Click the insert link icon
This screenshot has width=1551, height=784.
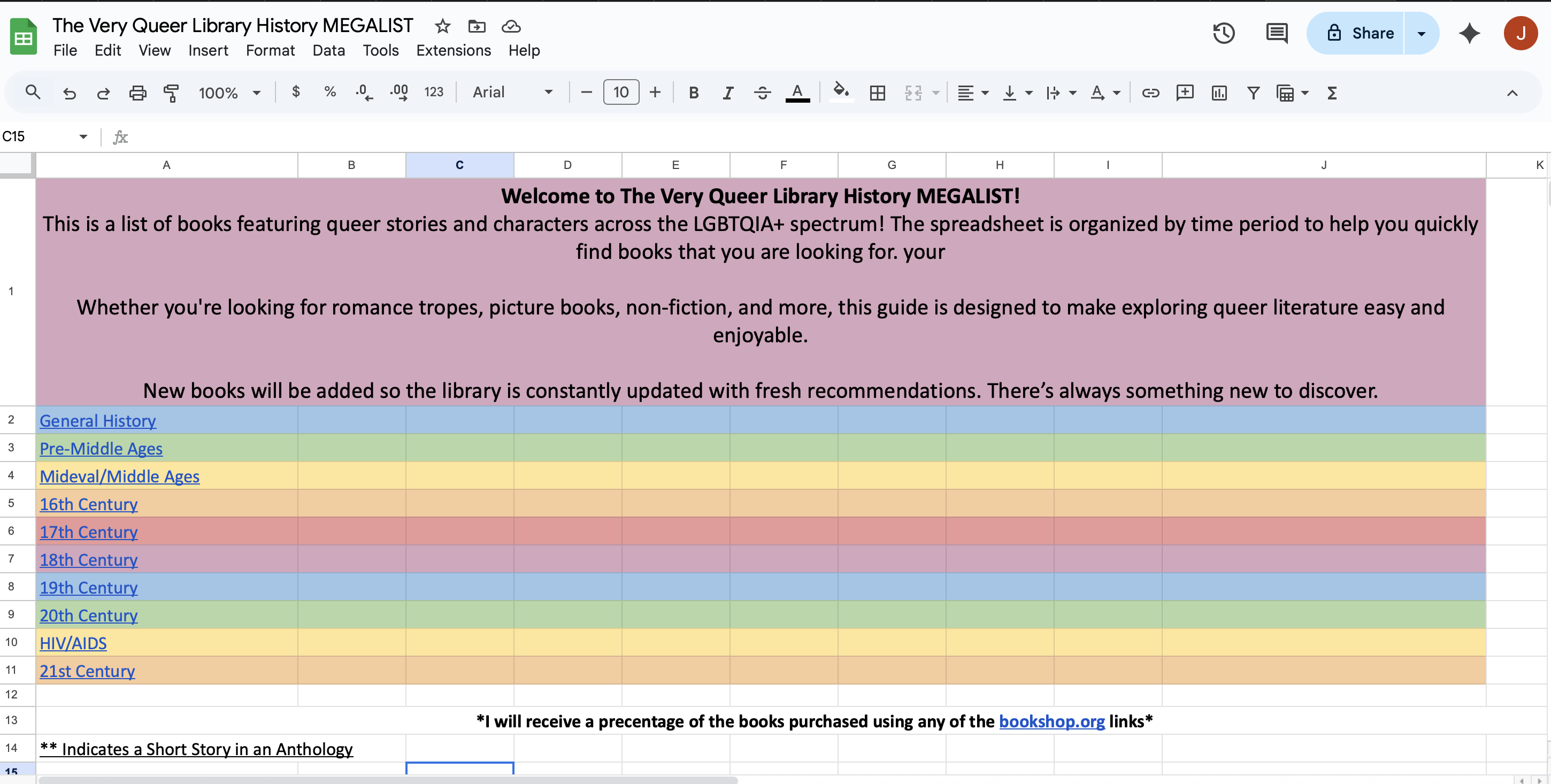1150,93
